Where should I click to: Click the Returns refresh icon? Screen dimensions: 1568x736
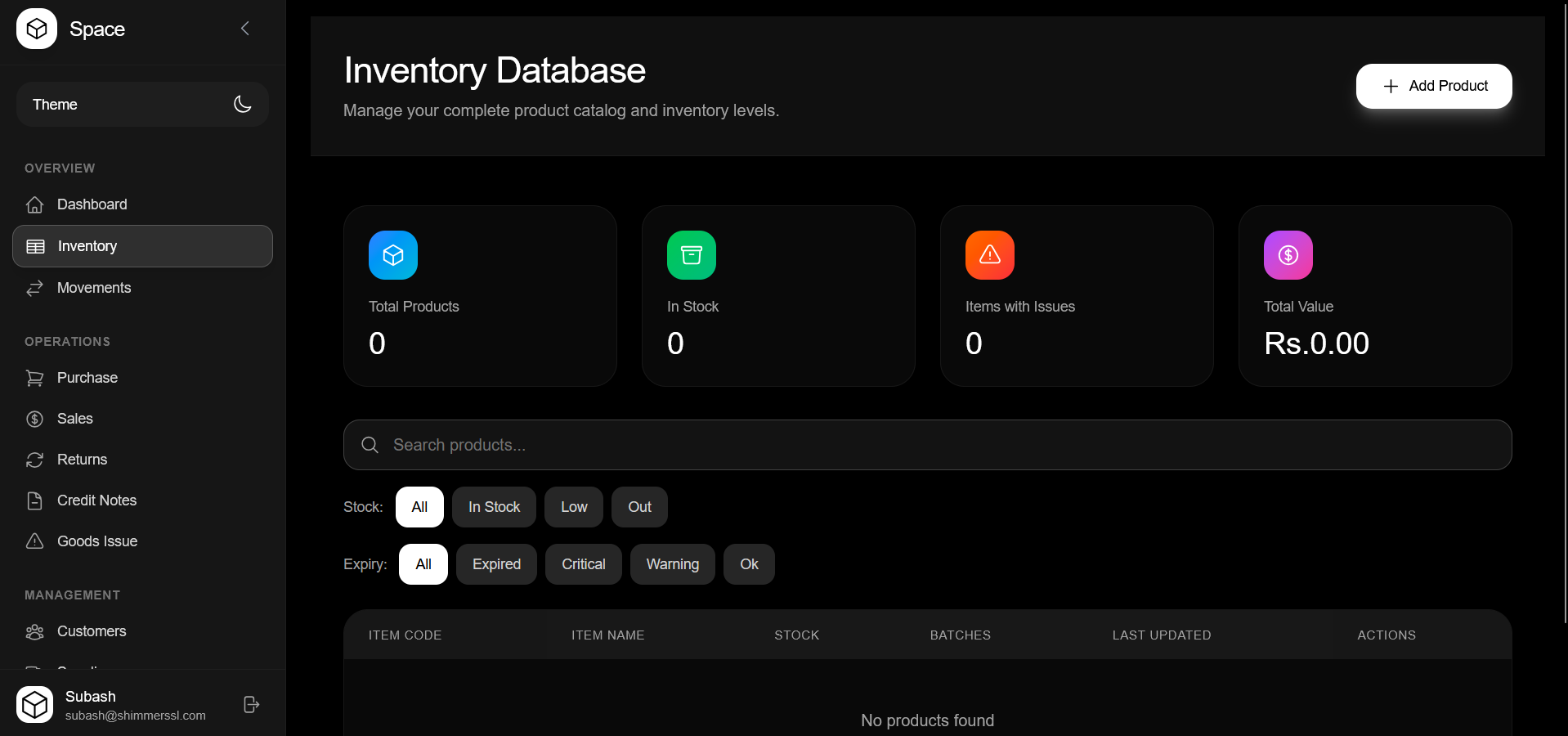coord(34,460)
